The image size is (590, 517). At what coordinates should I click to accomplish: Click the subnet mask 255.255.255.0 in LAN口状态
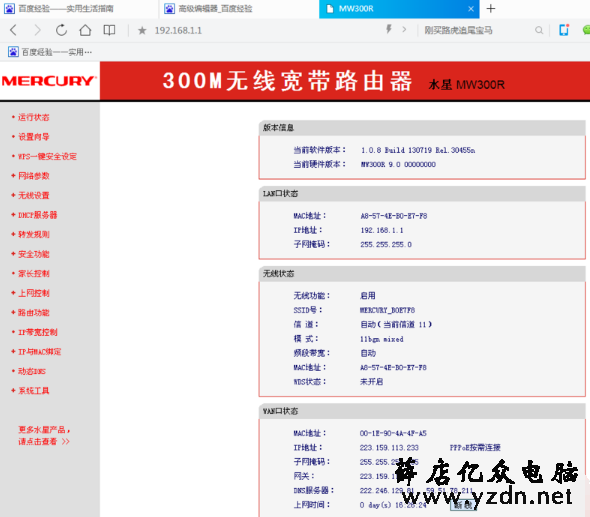[386, 244]
